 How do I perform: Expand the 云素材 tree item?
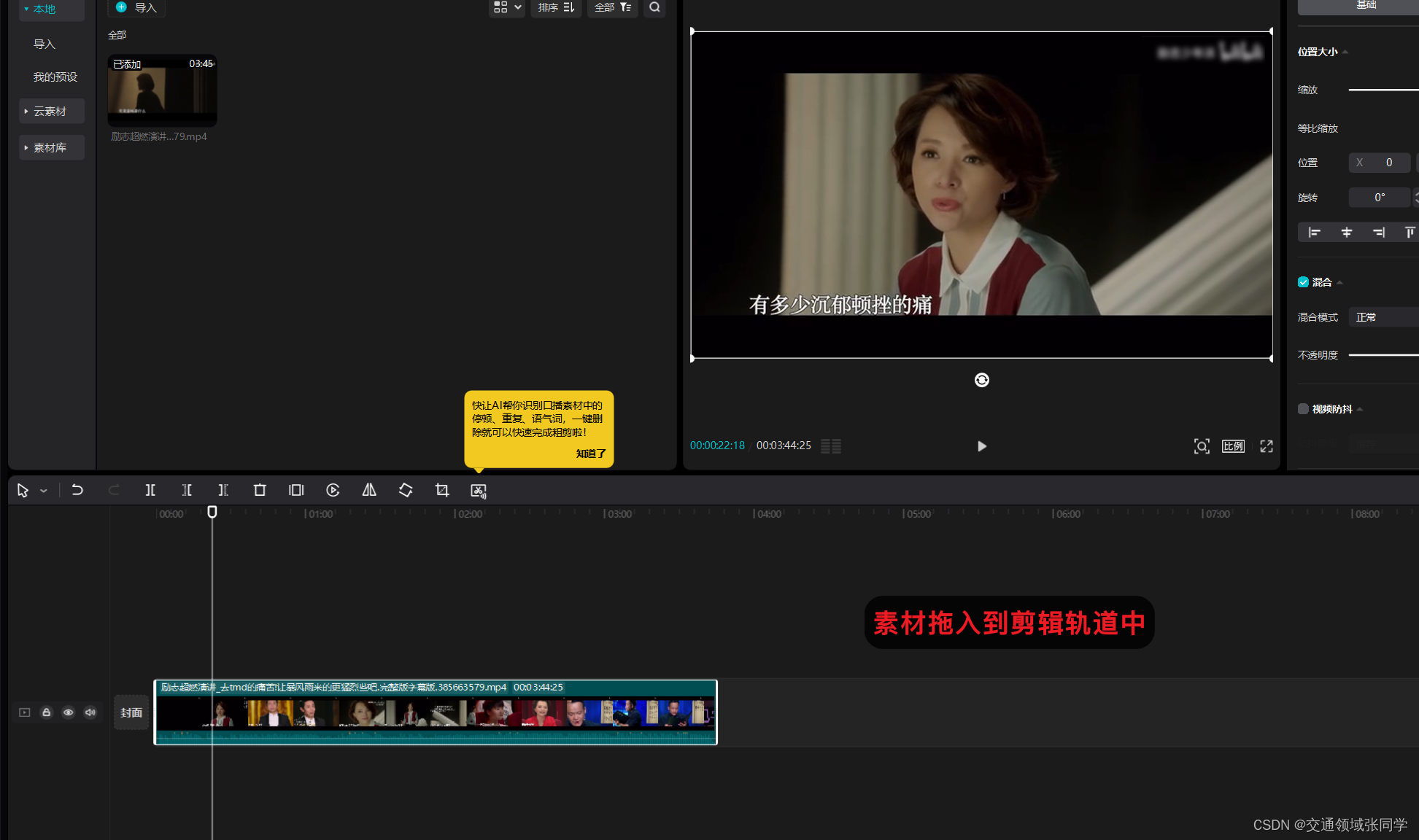click(51, 112)
